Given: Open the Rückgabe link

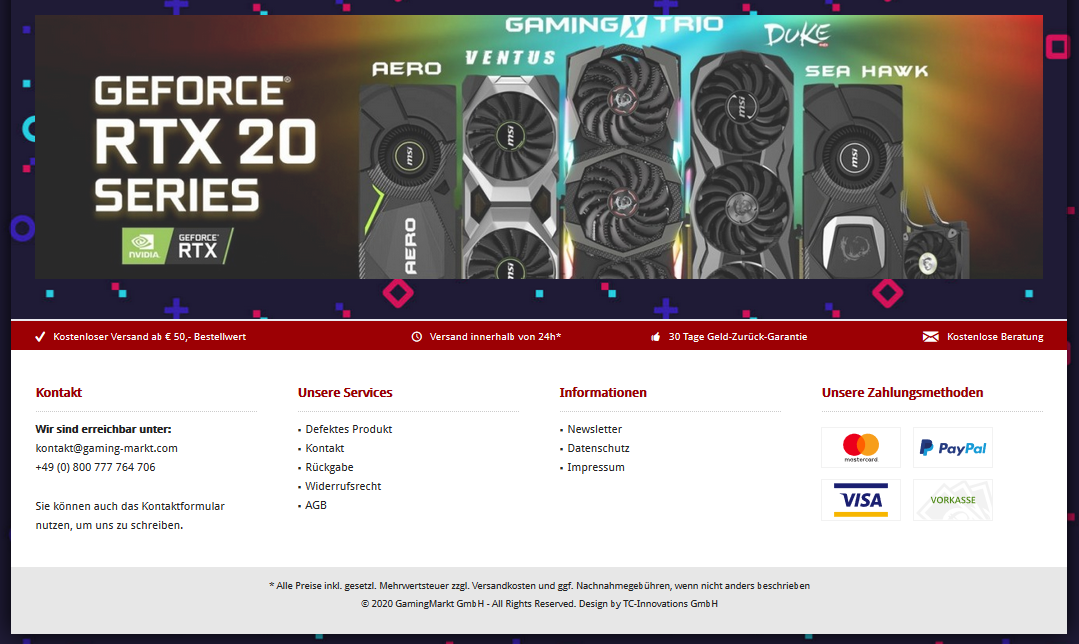Looking at the screenshot, I should tap(330, 467).
